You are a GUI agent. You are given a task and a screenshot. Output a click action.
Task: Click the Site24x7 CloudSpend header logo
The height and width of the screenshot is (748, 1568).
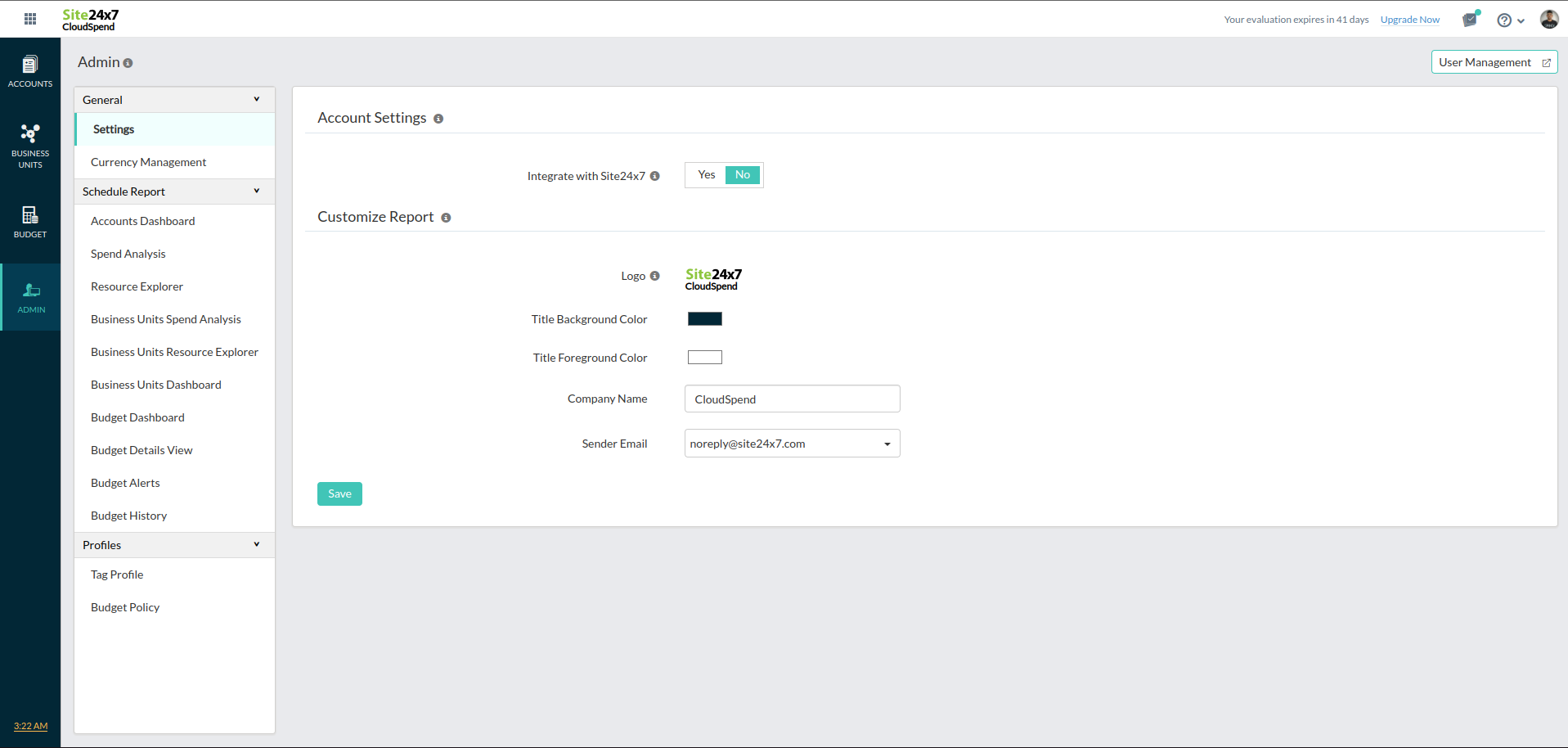click(x=90, y=20)
